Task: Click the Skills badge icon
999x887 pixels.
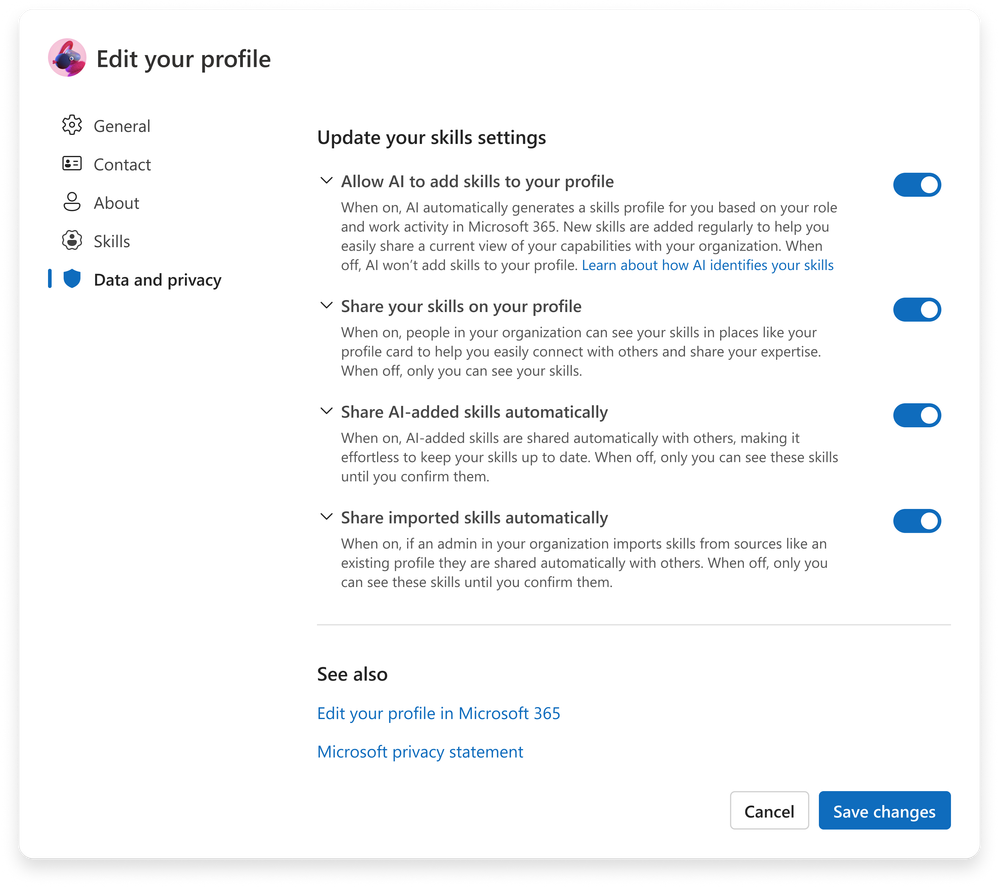Action: 71,241
